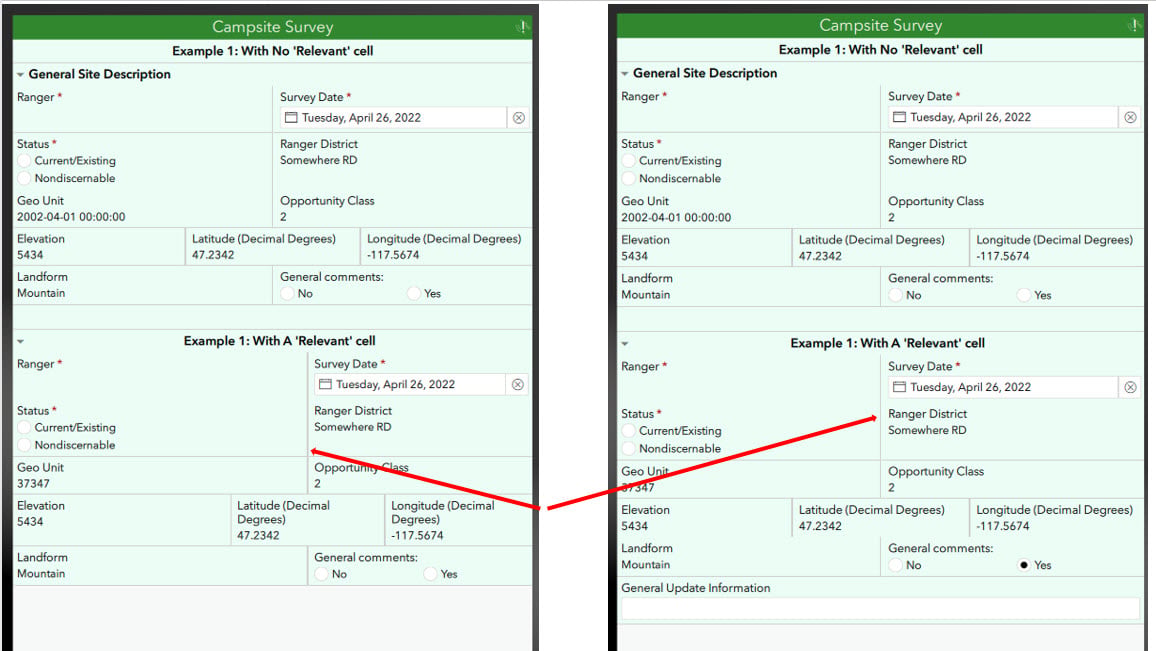Click the selected Yes radio in right survey's second section
Viewport: 1156px width, 651px height.
pos(1023,565)
